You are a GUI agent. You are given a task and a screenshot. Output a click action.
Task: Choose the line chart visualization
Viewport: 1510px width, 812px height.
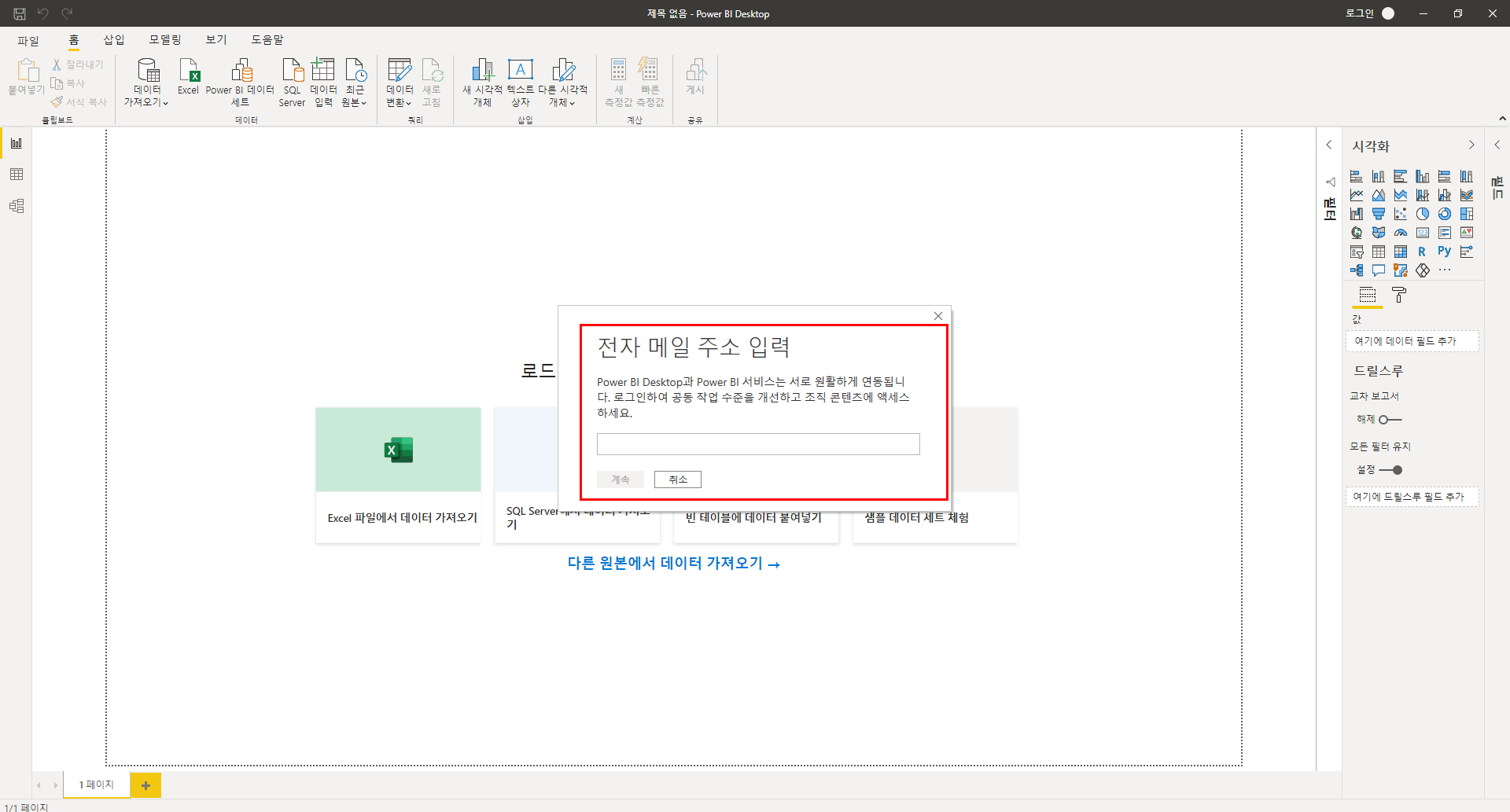click(x=1357, y=195)
